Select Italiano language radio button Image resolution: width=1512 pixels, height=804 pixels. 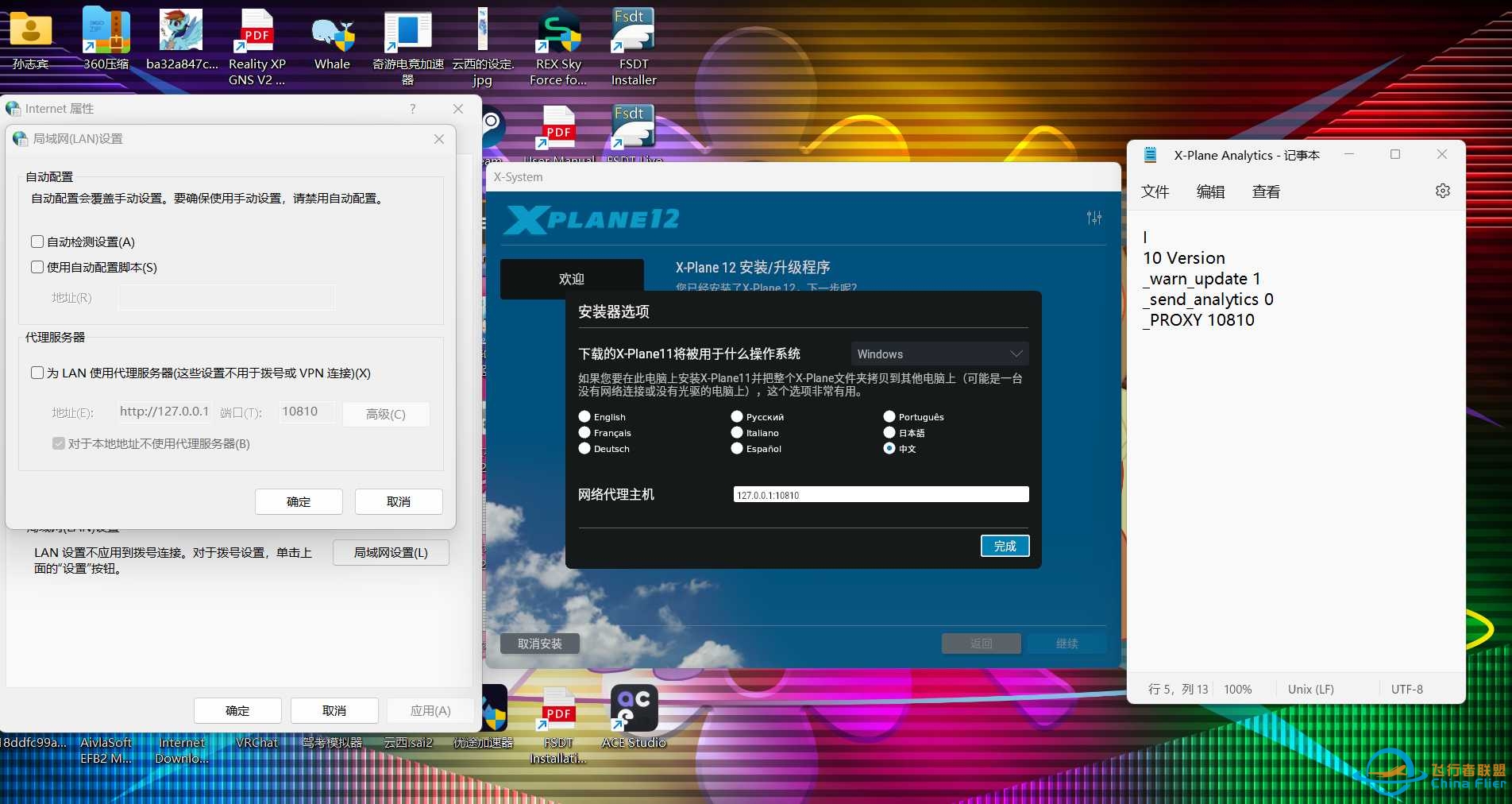[x=737, y=432]
